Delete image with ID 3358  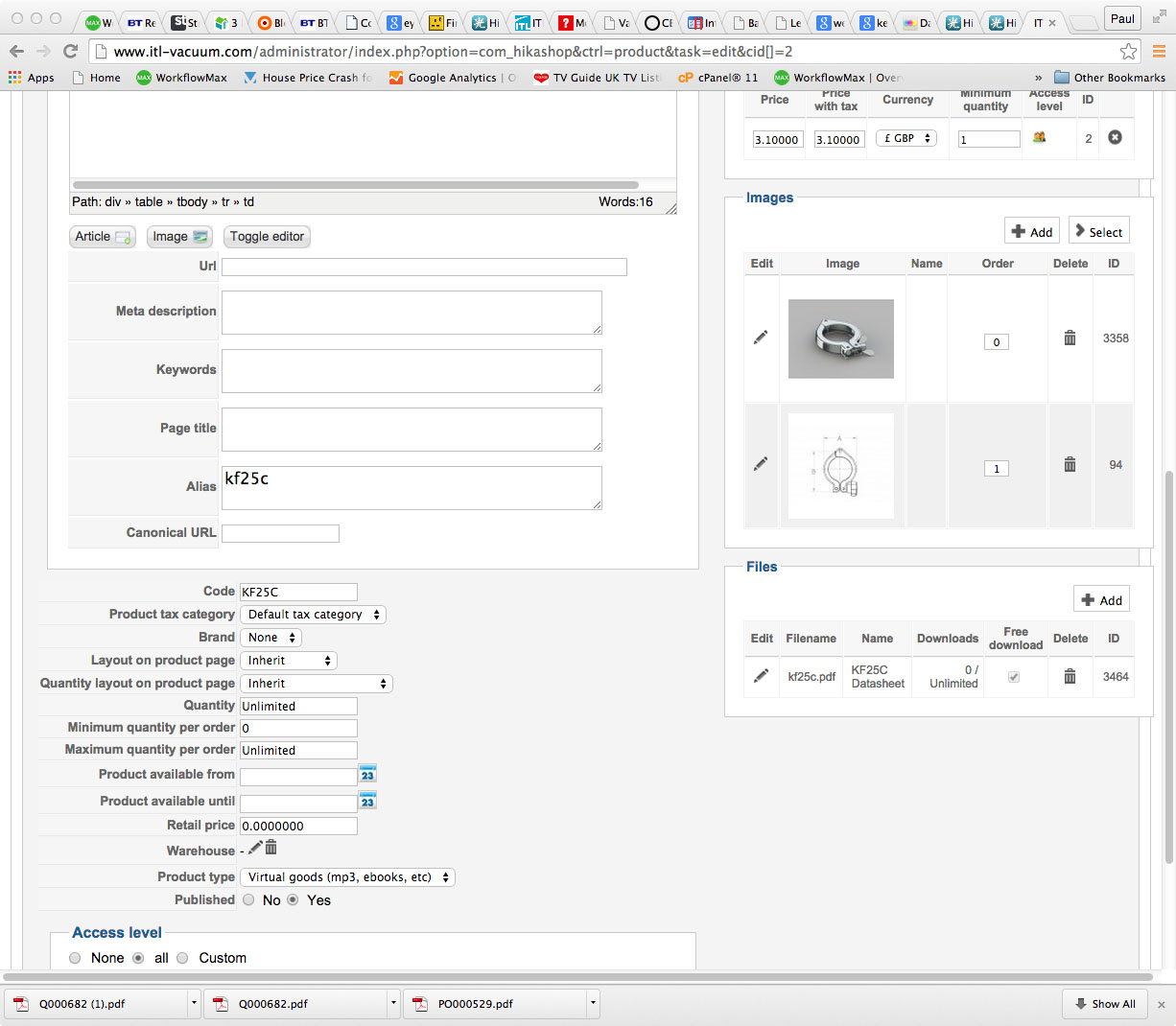point(1070,338)
